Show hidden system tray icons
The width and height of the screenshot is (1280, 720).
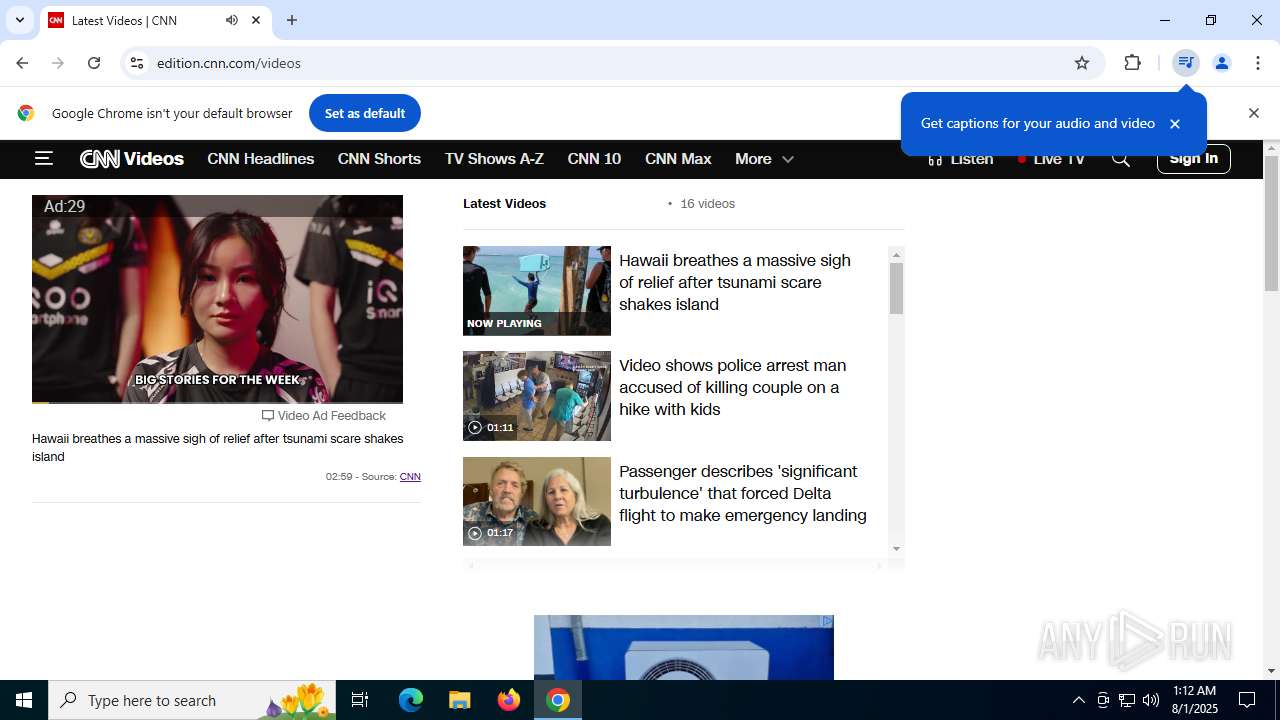click(1078, 700)
